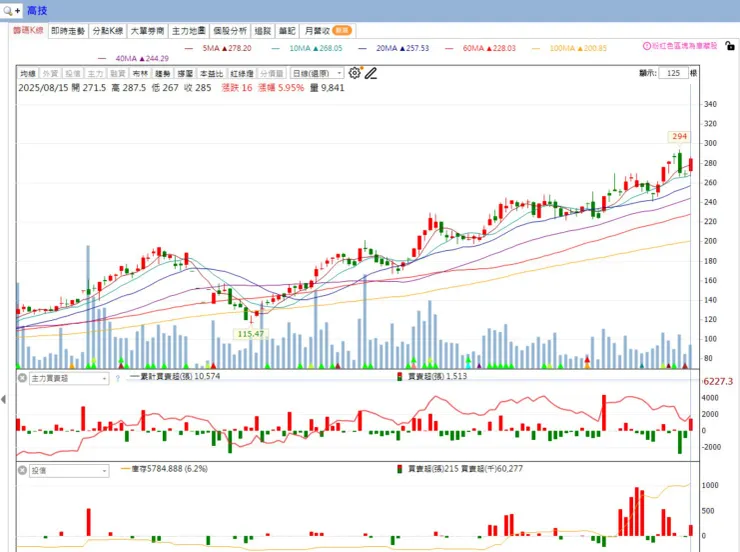Click the 40MA 244.29 legend entry
Viewport: 740px width, 552px height.
134,59
